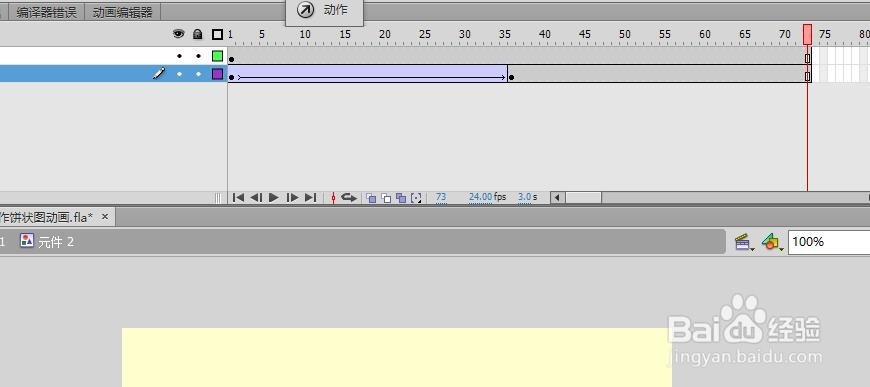Viewport: 870px width, 387px height.
Task: Toggle lock dot of the top layer
Action: (198, 56)
